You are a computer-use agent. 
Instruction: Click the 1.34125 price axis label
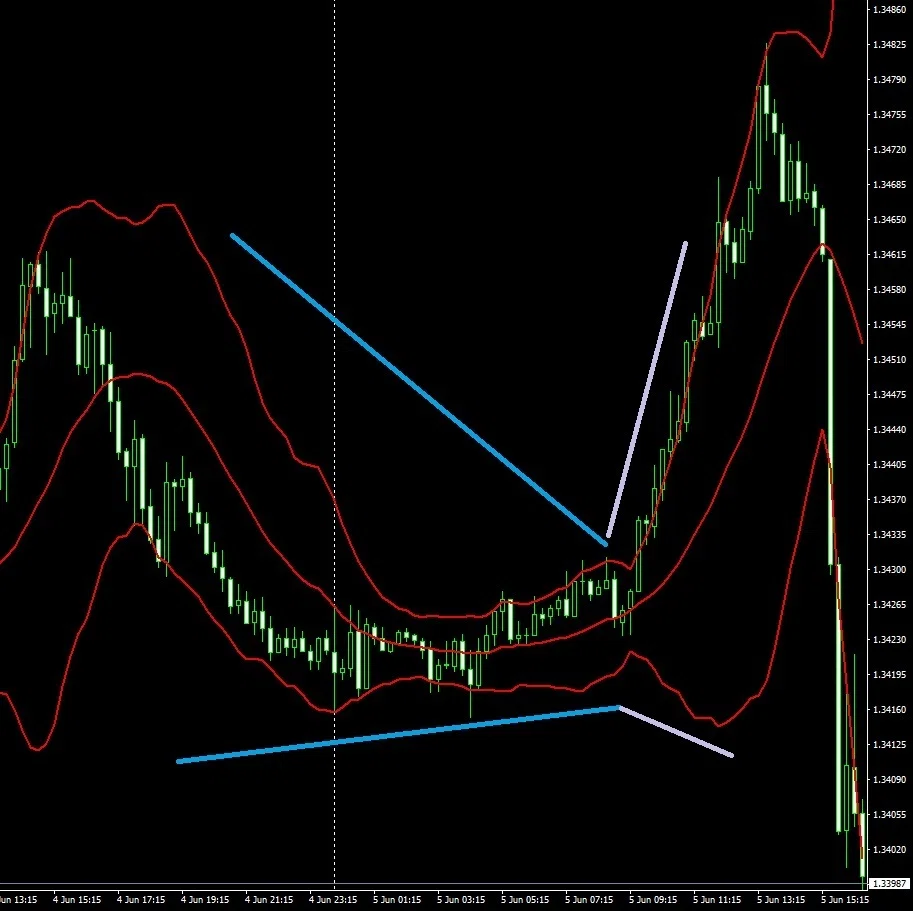889,744
